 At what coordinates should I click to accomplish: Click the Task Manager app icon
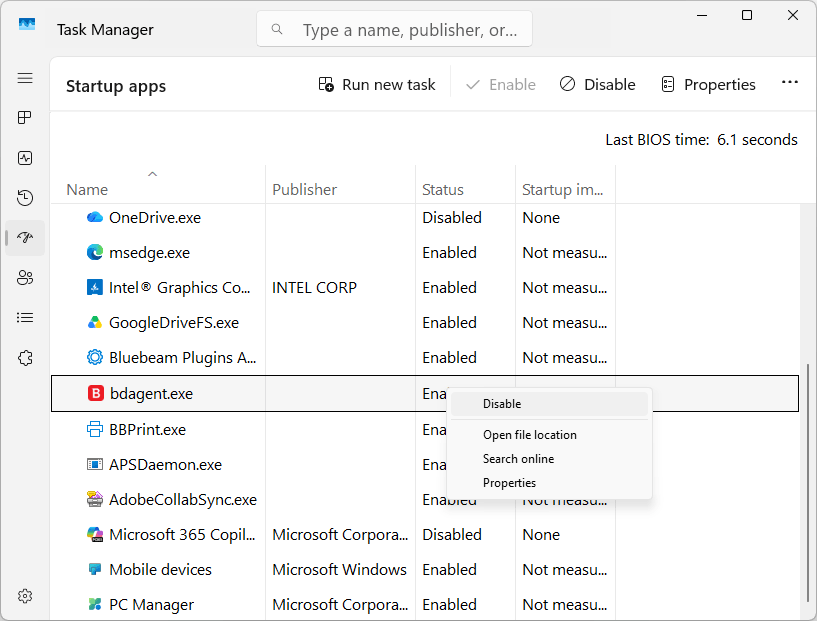[27, 24]
